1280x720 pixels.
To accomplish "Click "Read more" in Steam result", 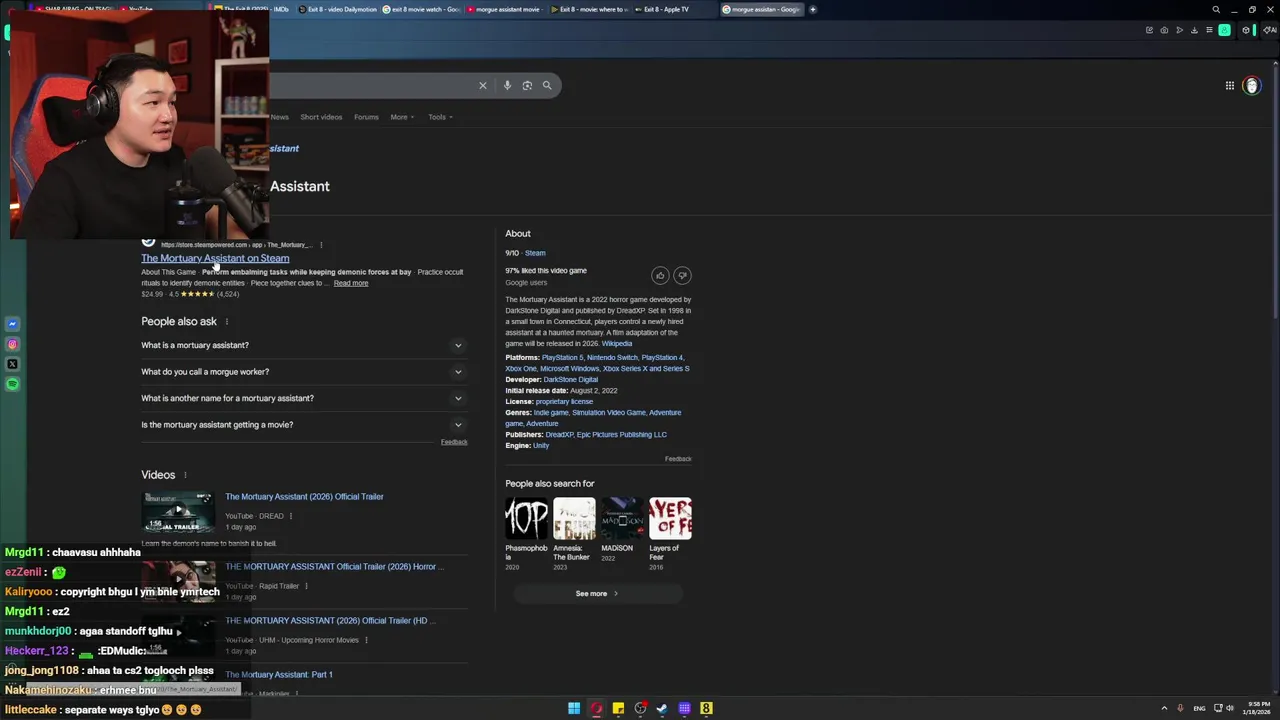I will click(351, 283).
